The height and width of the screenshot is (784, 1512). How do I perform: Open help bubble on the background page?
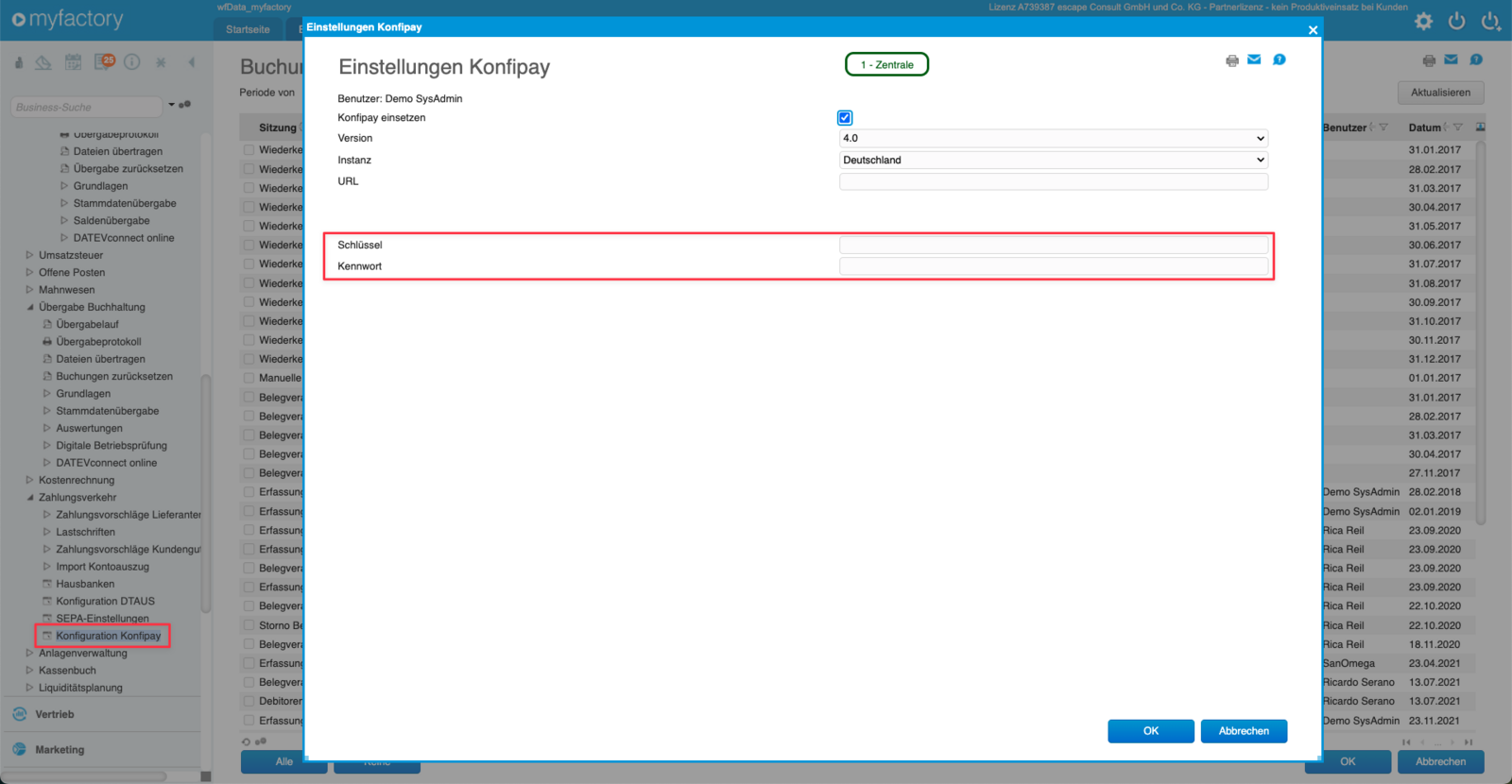[x=1475, y=60]
